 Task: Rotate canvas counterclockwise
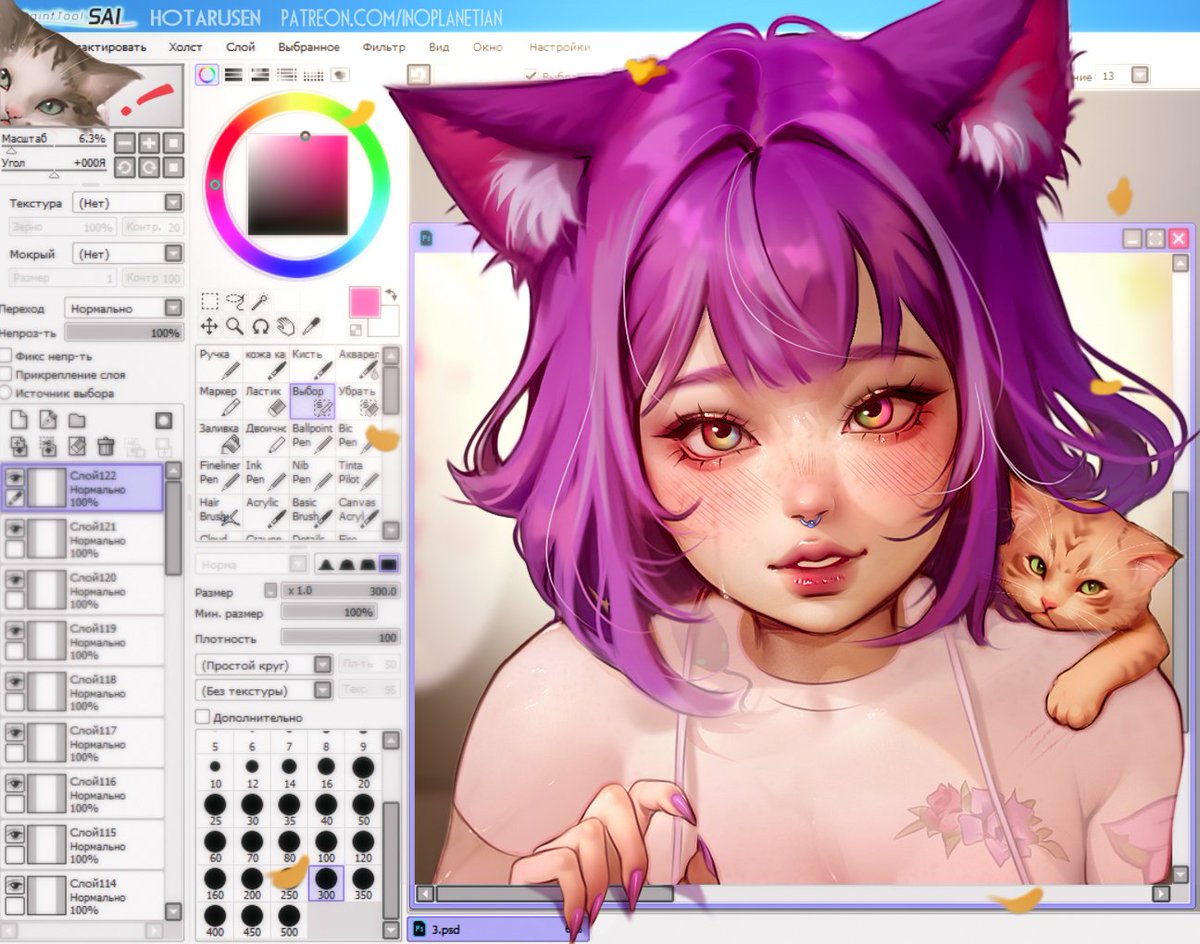click(125, 167)
